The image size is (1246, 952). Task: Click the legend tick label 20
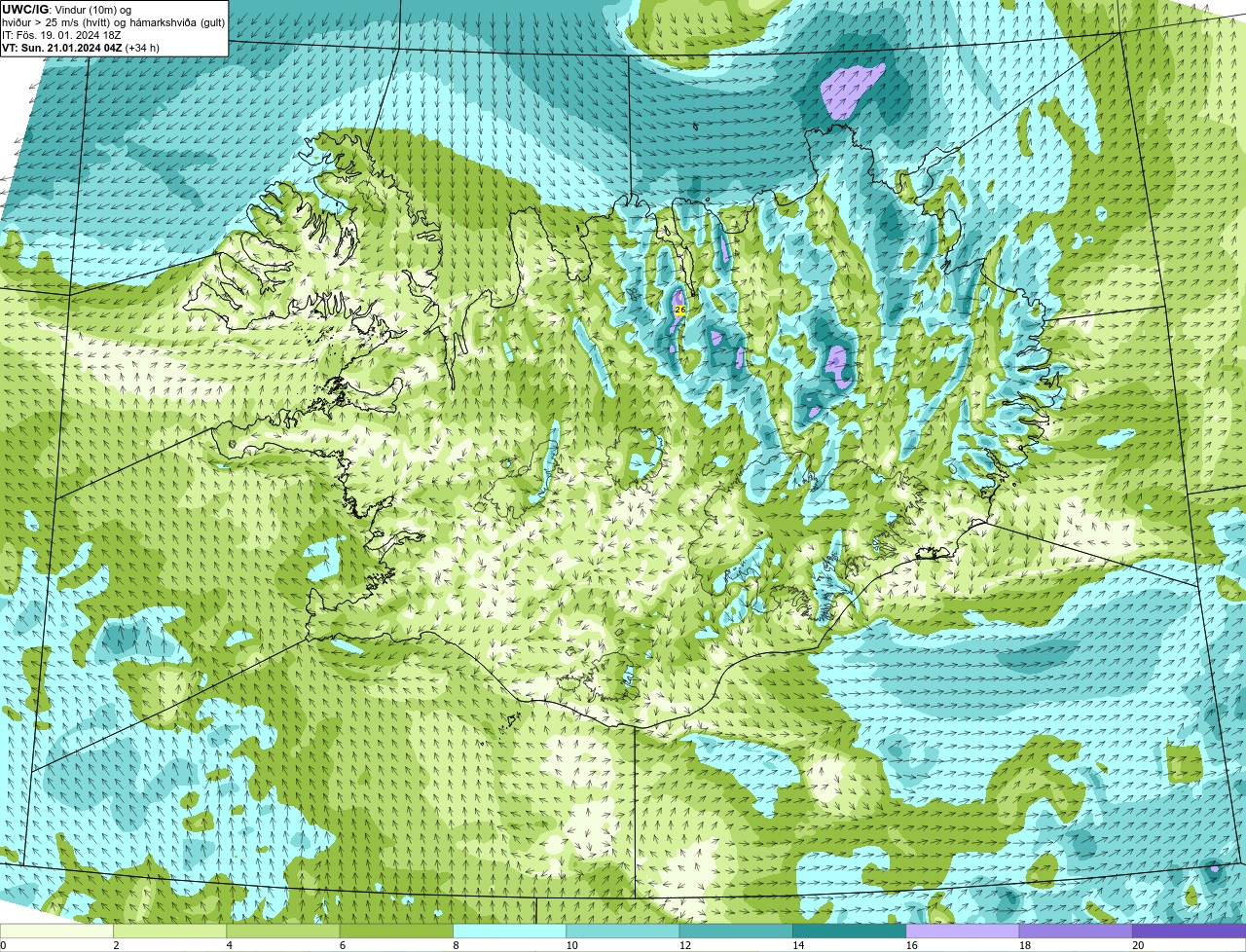pos(1138,945)
